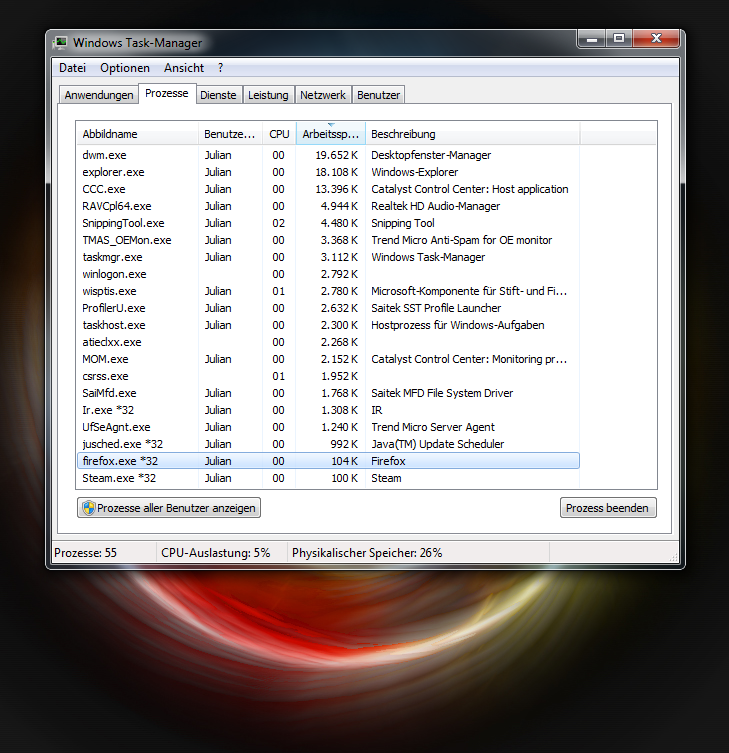729x753 pixels.
Task: Select the TMAS_OEMon.exe process
Action: 328,240
